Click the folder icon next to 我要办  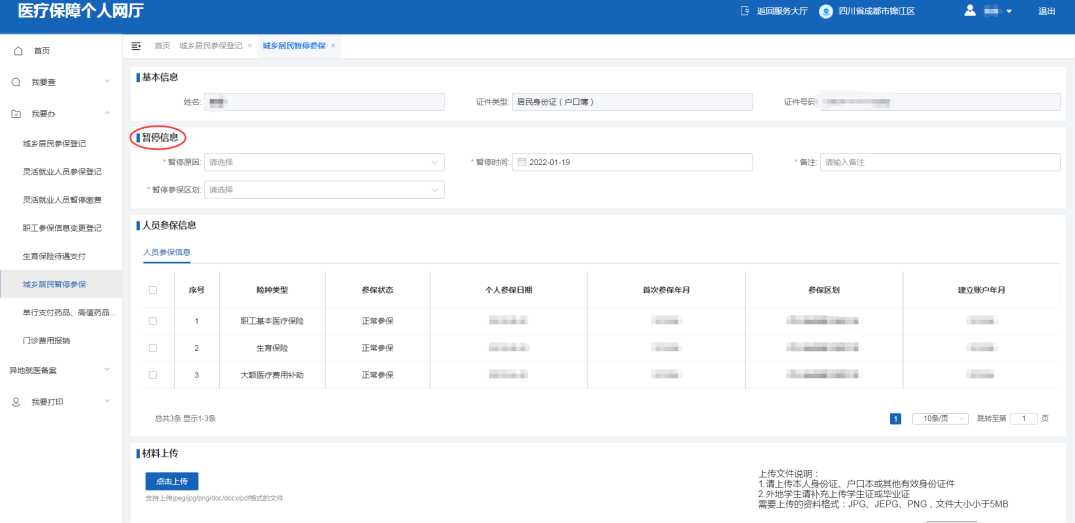[x=16, y=113]
